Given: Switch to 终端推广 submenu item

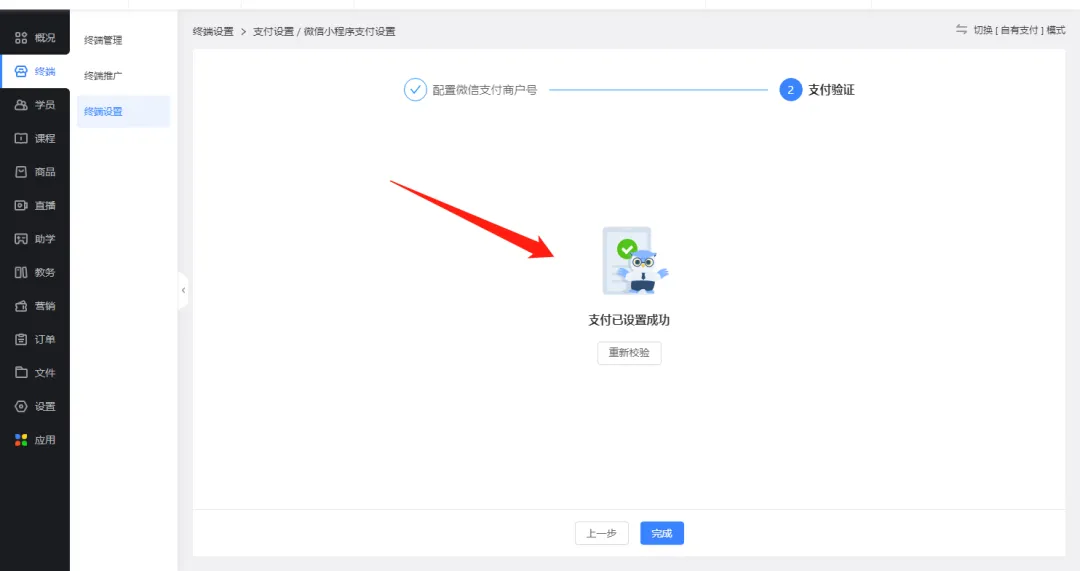Looking at the screenshot, I should [x=103, y=76].
